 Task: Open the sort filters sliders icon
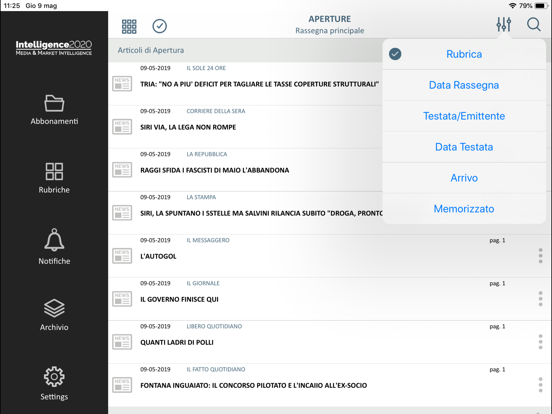pyautogui.click(x=504, y=25)
